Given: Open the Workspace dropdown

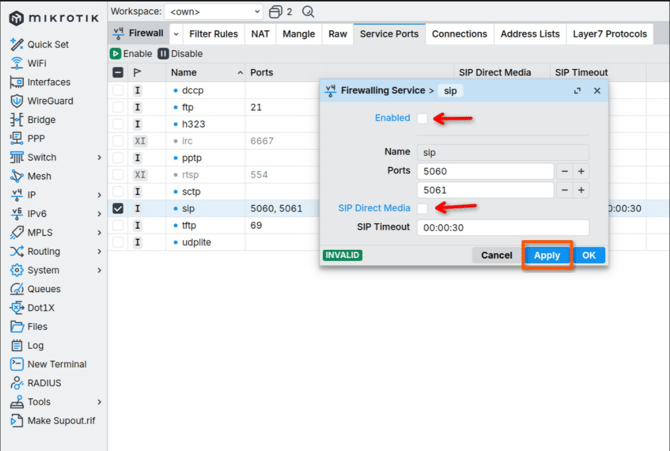Looking at the screenshot, I should click(x=214, y=11).
